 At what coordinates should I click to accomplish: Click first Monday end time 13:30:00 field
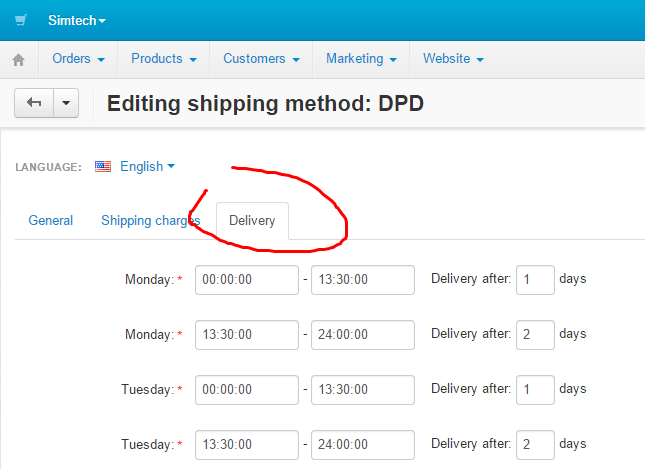tap(363, 280)
